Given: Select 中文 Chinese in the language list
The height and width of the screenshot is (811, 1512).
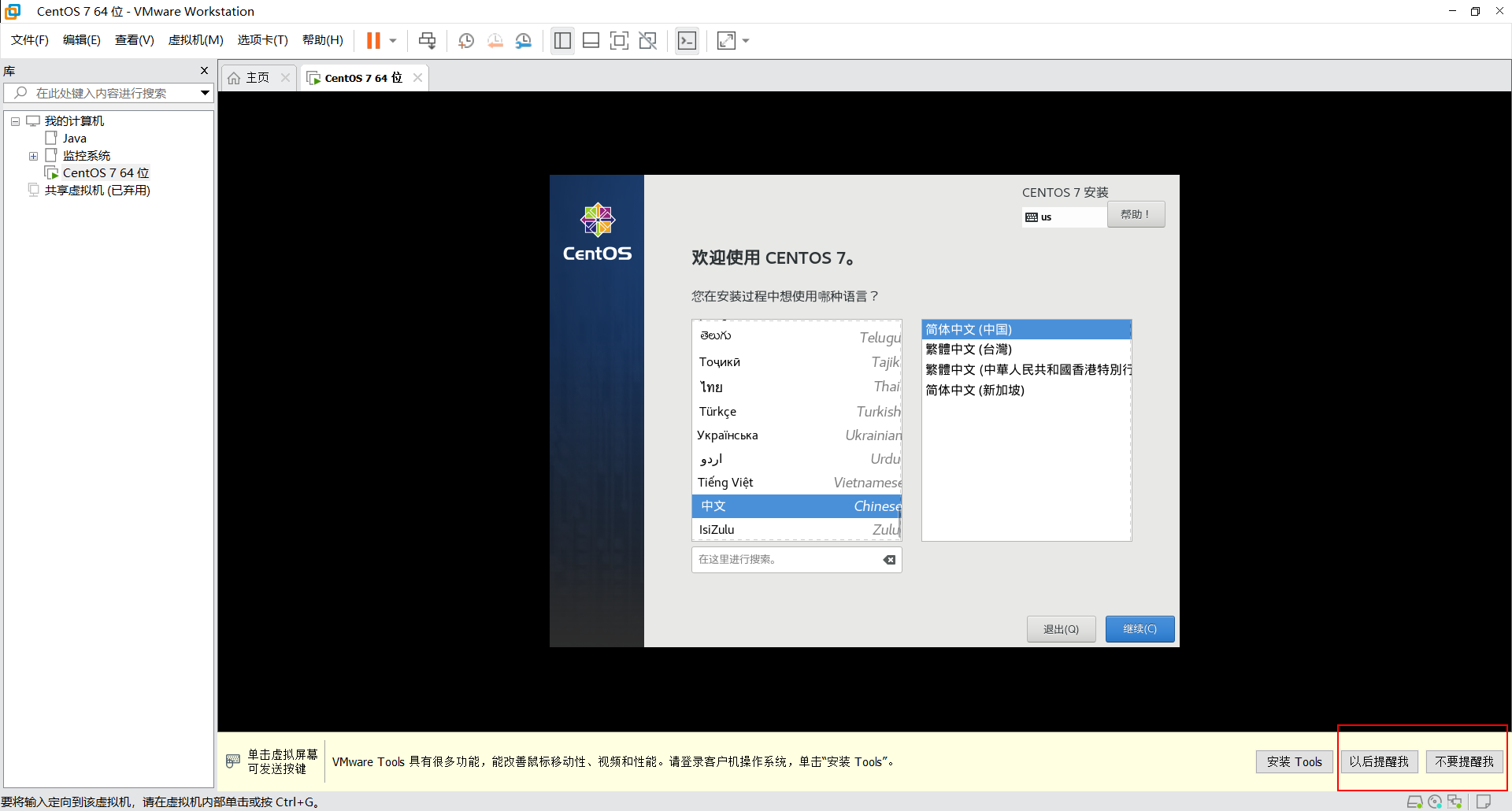Looking at the screenshot, I should 797,506.
